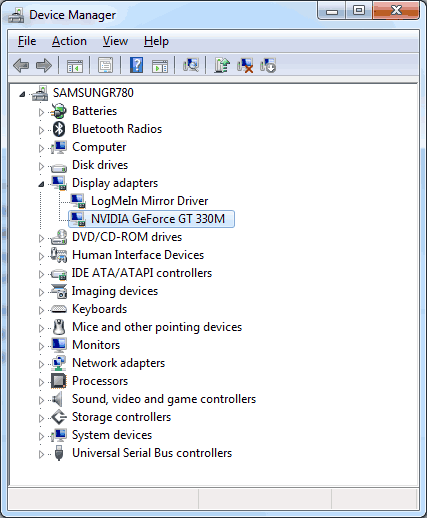The width and height of the screenshot is (427, 518).
Task: Collapse the Display adapters node
Action: click(x=41, y=184)
